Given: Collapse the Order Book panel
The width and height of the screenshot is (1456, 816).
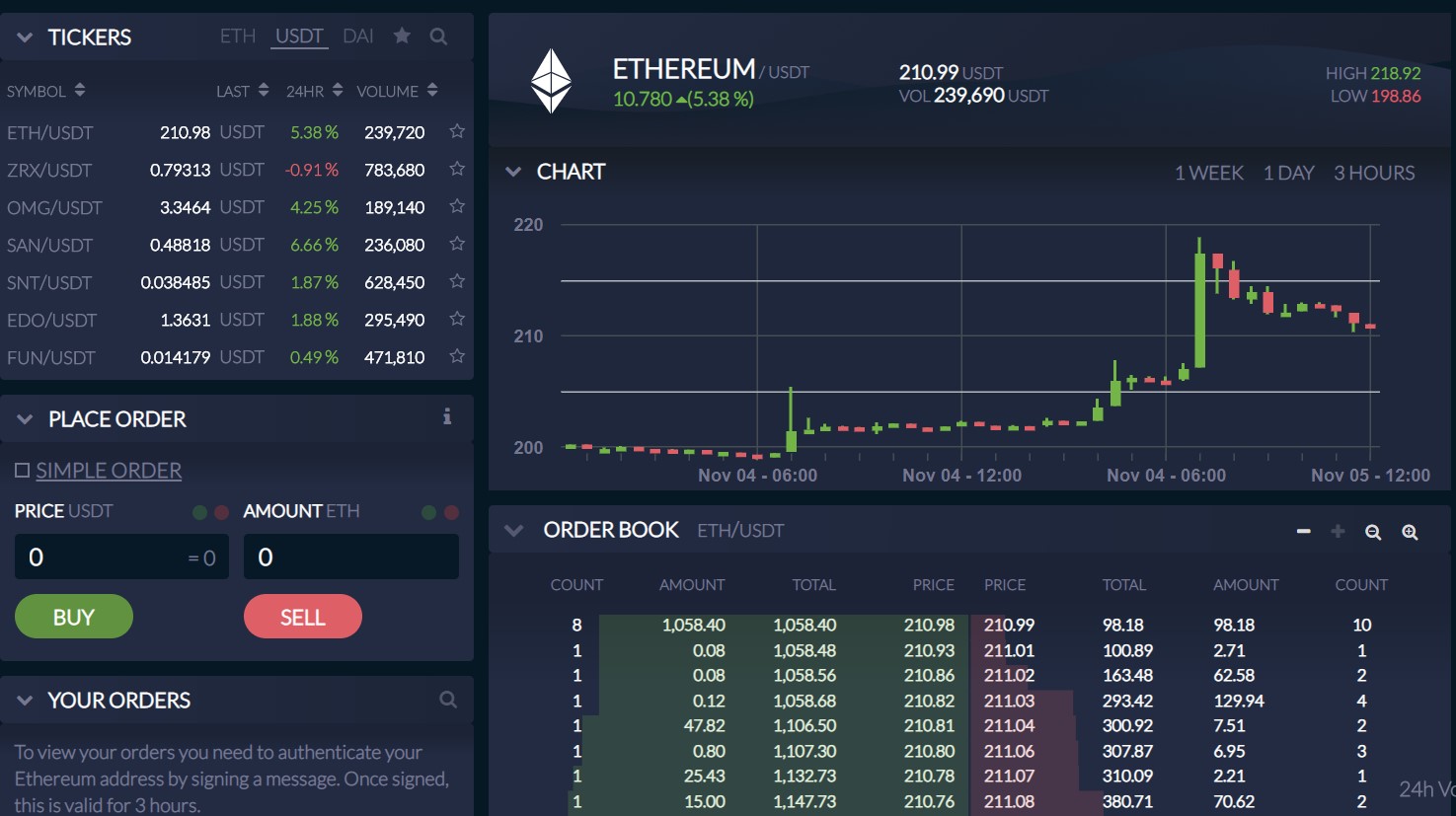Looking at the screenshot, I should [x=513, y=530].
